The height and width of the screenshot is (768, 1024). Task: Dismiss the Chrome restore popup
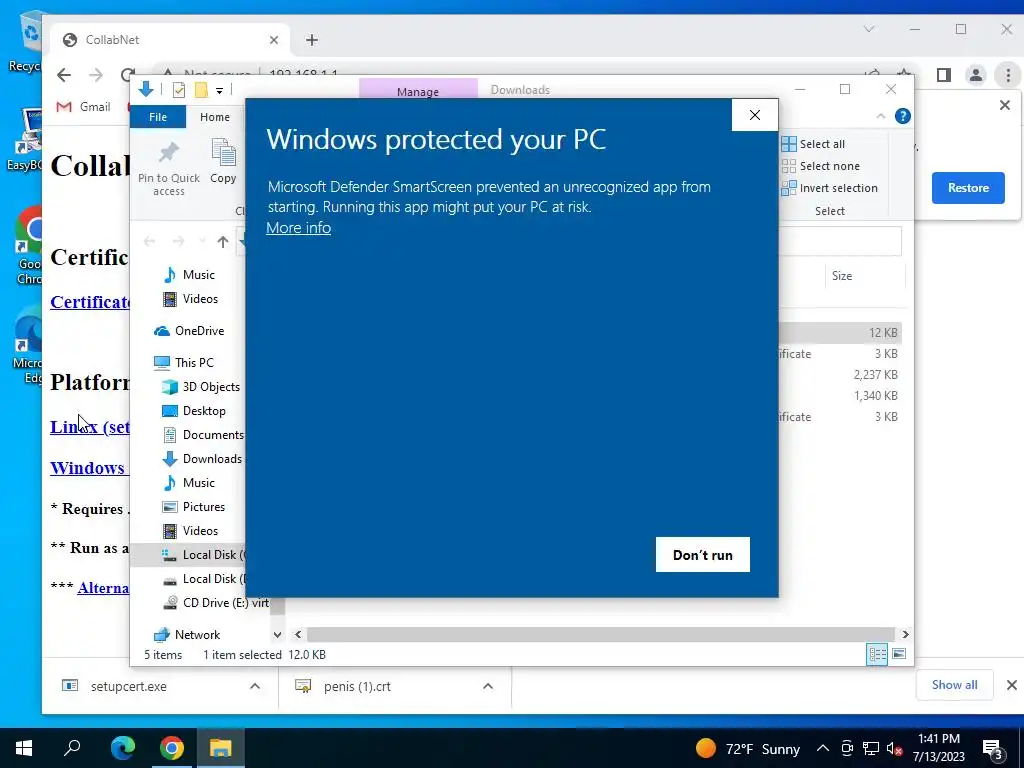pyautogui.click(x=1005, y=105)
